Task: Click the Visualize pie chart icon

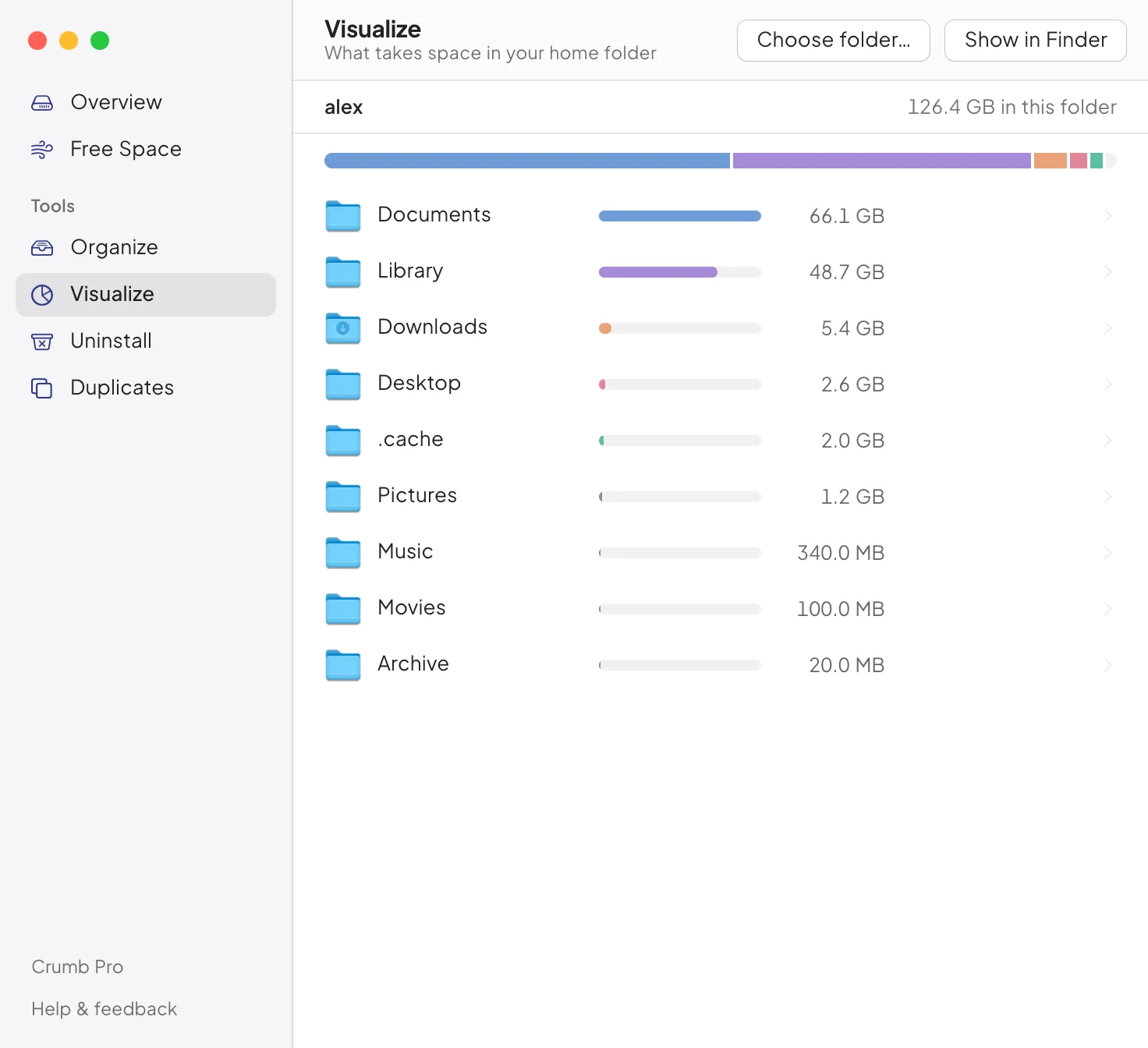Action: [42, 295]
